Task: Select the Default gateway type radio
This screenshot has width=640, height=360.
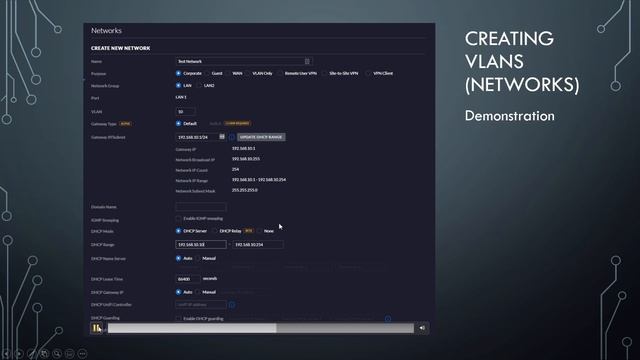Action: [x=178, y=123]
